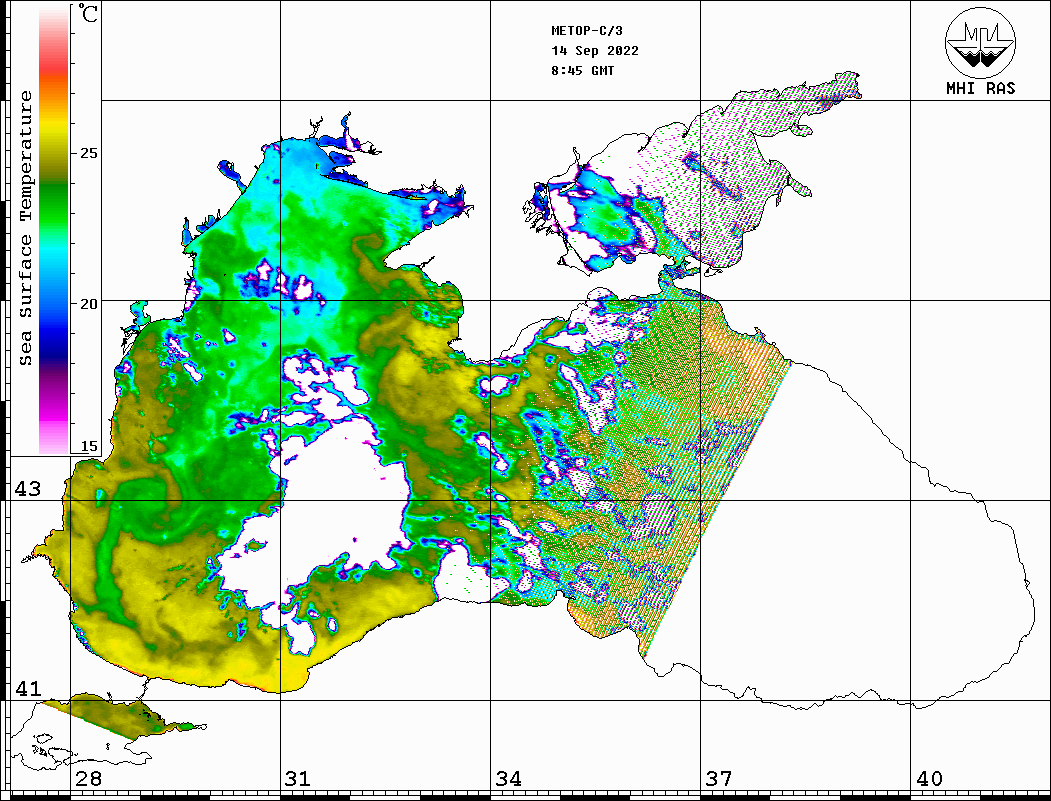Click longitude label '28'

[88, 779]
